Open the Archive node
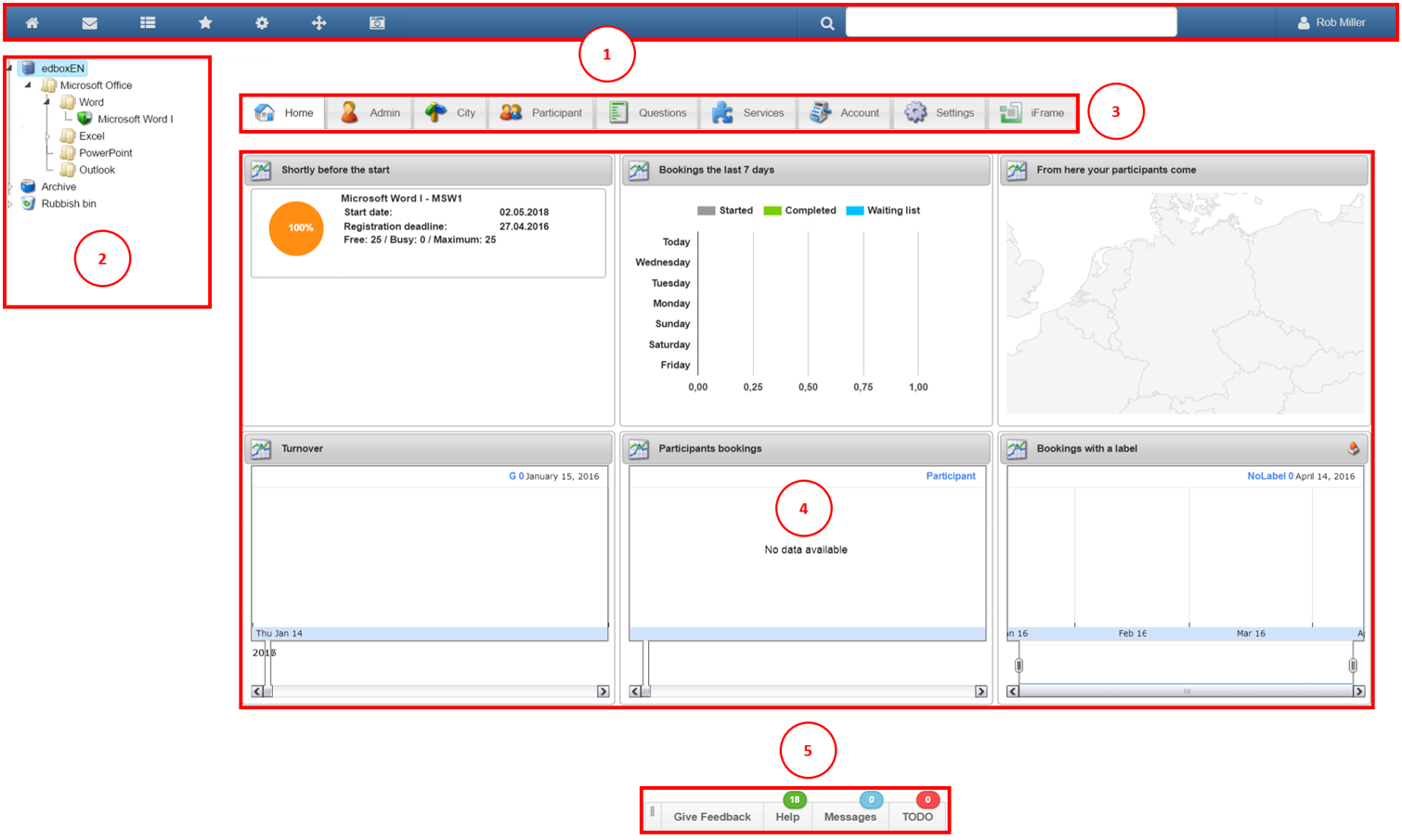This screenshot has height=840, width=1402. (58, 187)
